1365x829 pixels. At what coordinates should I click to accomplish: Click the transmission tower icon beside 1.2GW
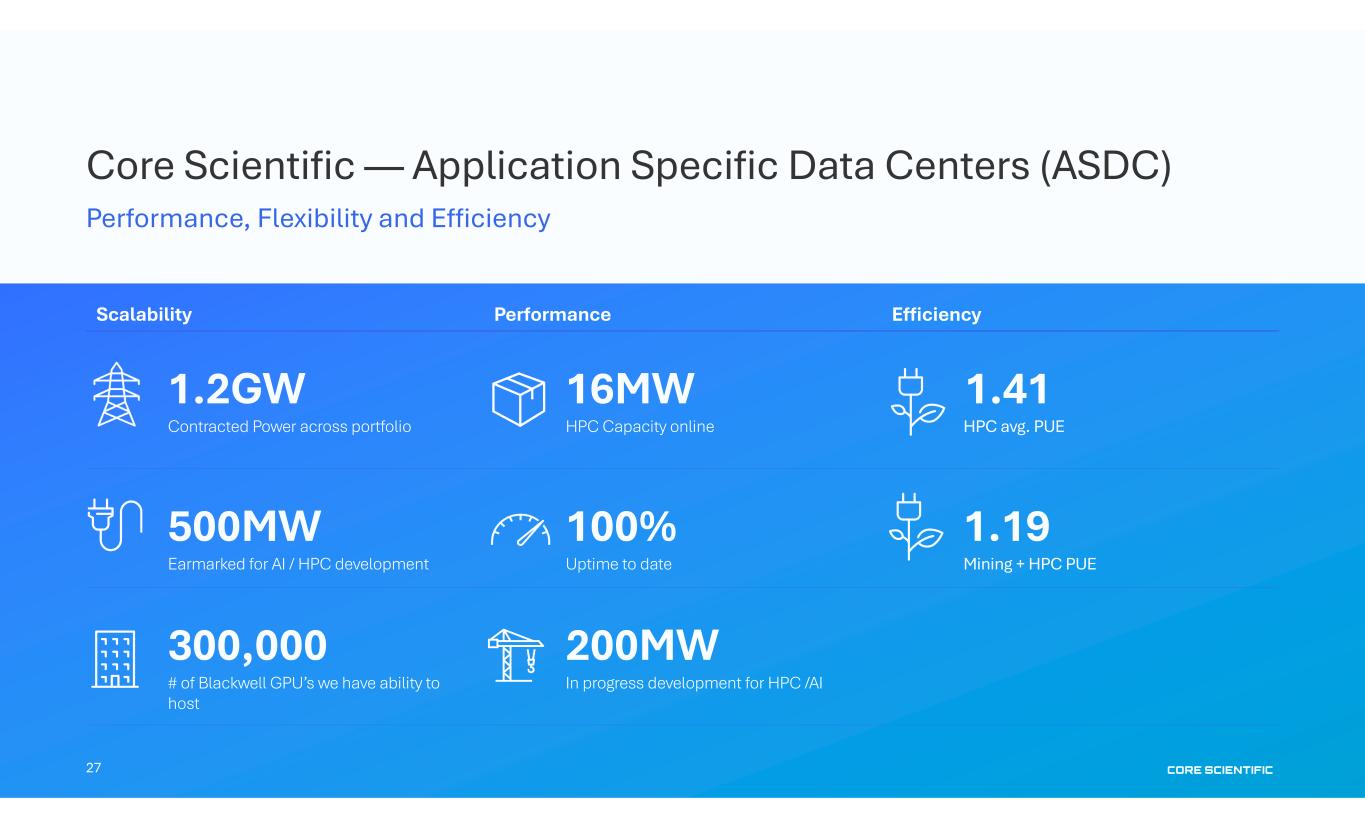tap(116, 395)
